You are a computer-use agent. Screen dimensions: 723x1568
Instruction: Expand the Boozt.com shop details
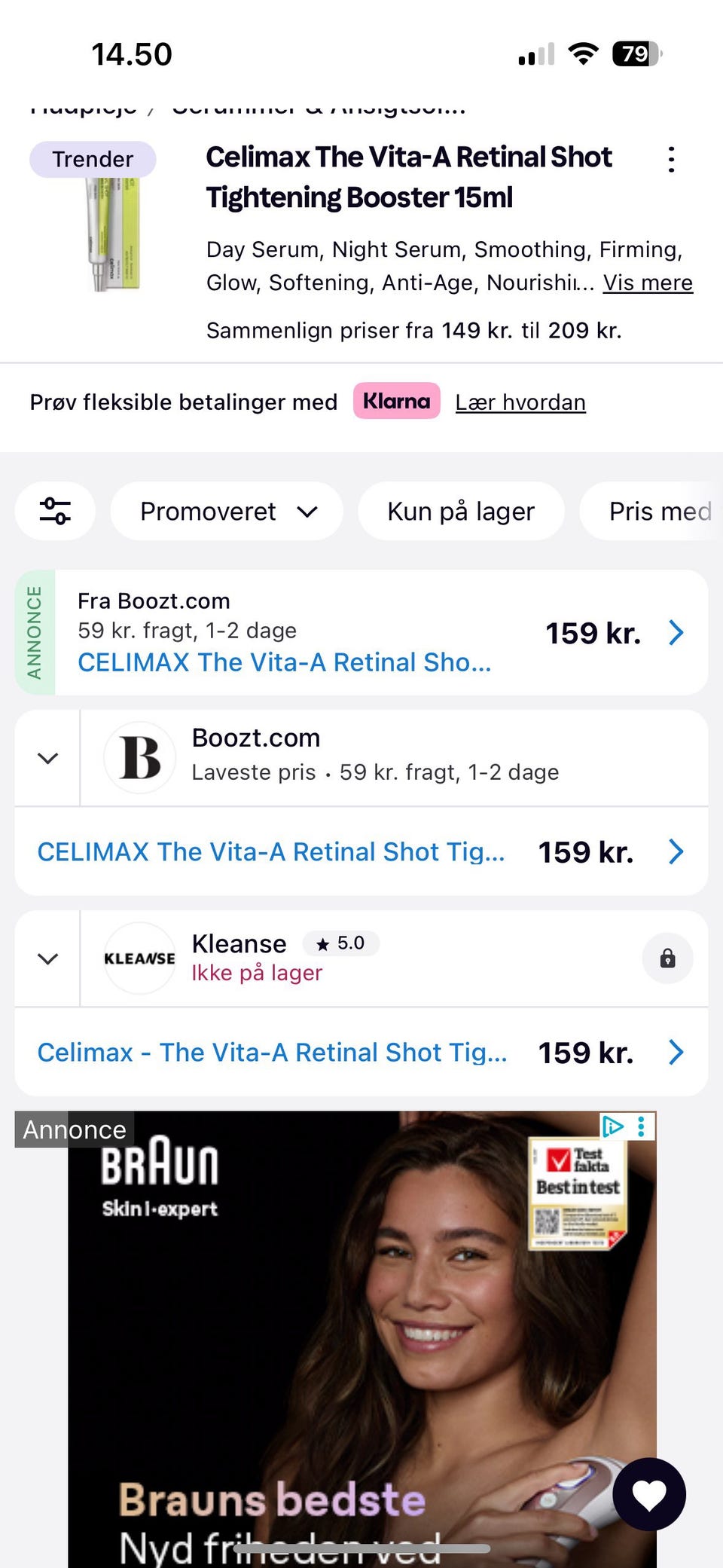point(47,758)
